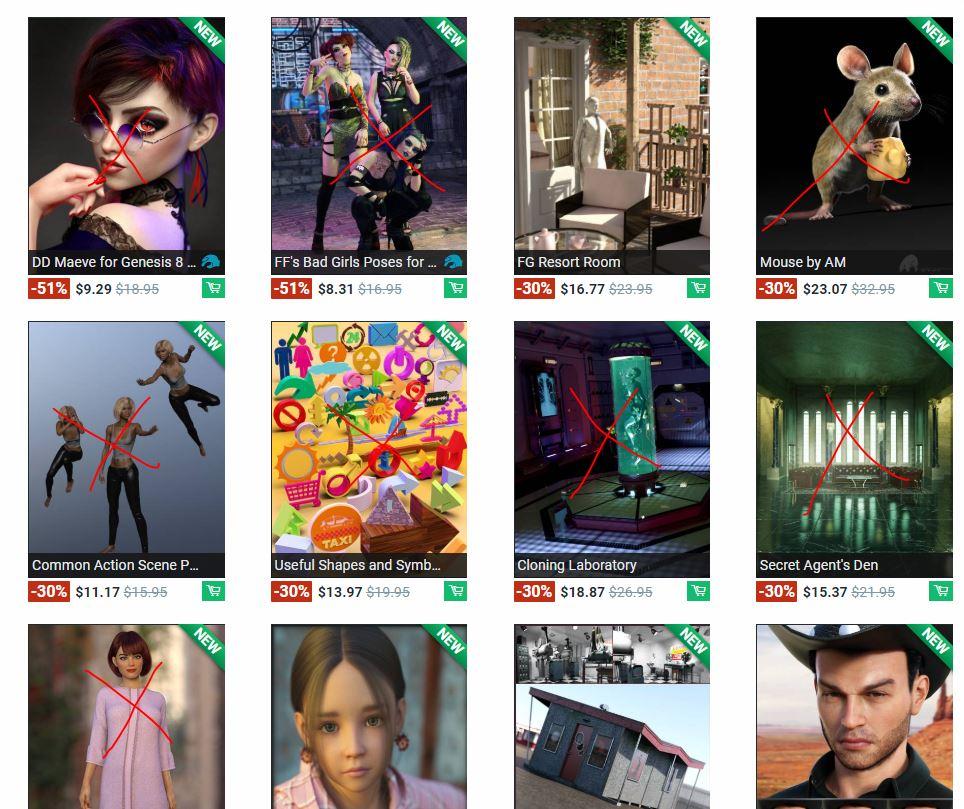The width and height of the screenshot is (964, 809).
Task: Open the Mouse by AM product link
Action: click(x=802, y=262)
